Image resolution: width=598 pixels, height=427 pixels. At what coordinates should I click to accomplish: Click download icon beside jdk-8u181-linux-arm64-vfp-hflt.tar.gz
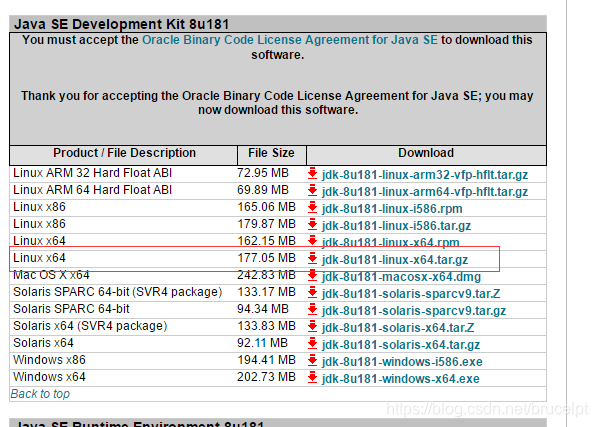[x=312, y=190]
